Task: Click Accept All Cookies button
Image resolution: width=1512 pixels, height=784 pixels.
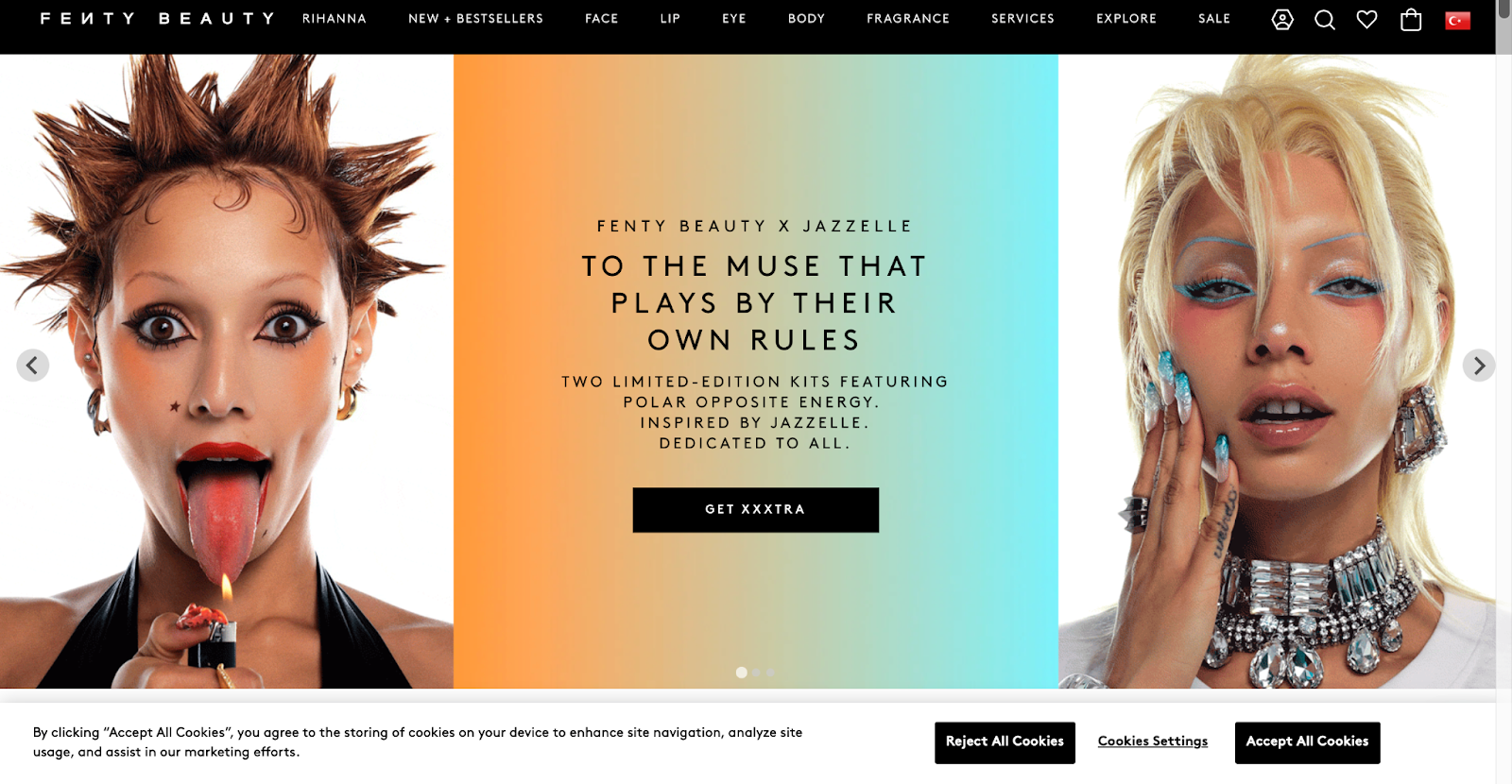Action: click(x=1307, y=742)
